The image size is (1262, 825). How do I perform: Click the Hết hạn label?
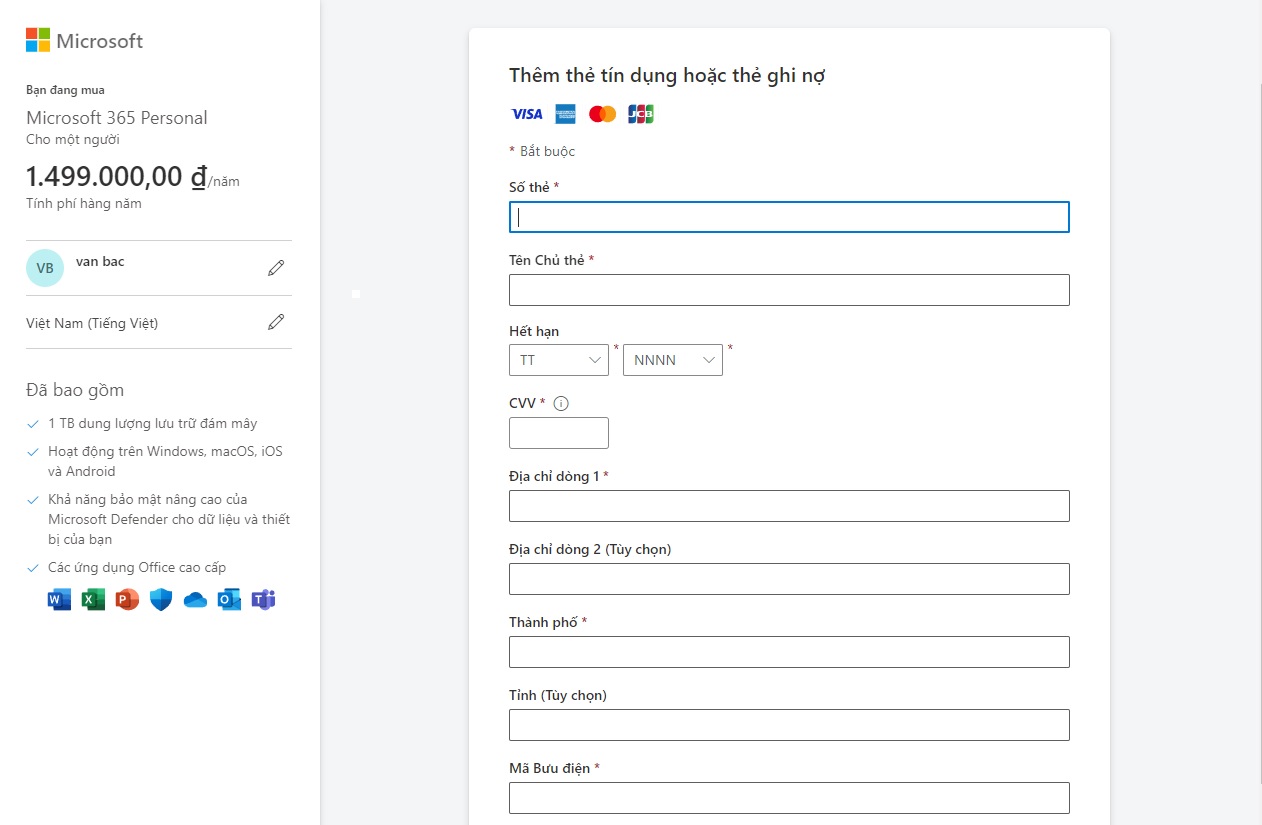pos(534,332)
